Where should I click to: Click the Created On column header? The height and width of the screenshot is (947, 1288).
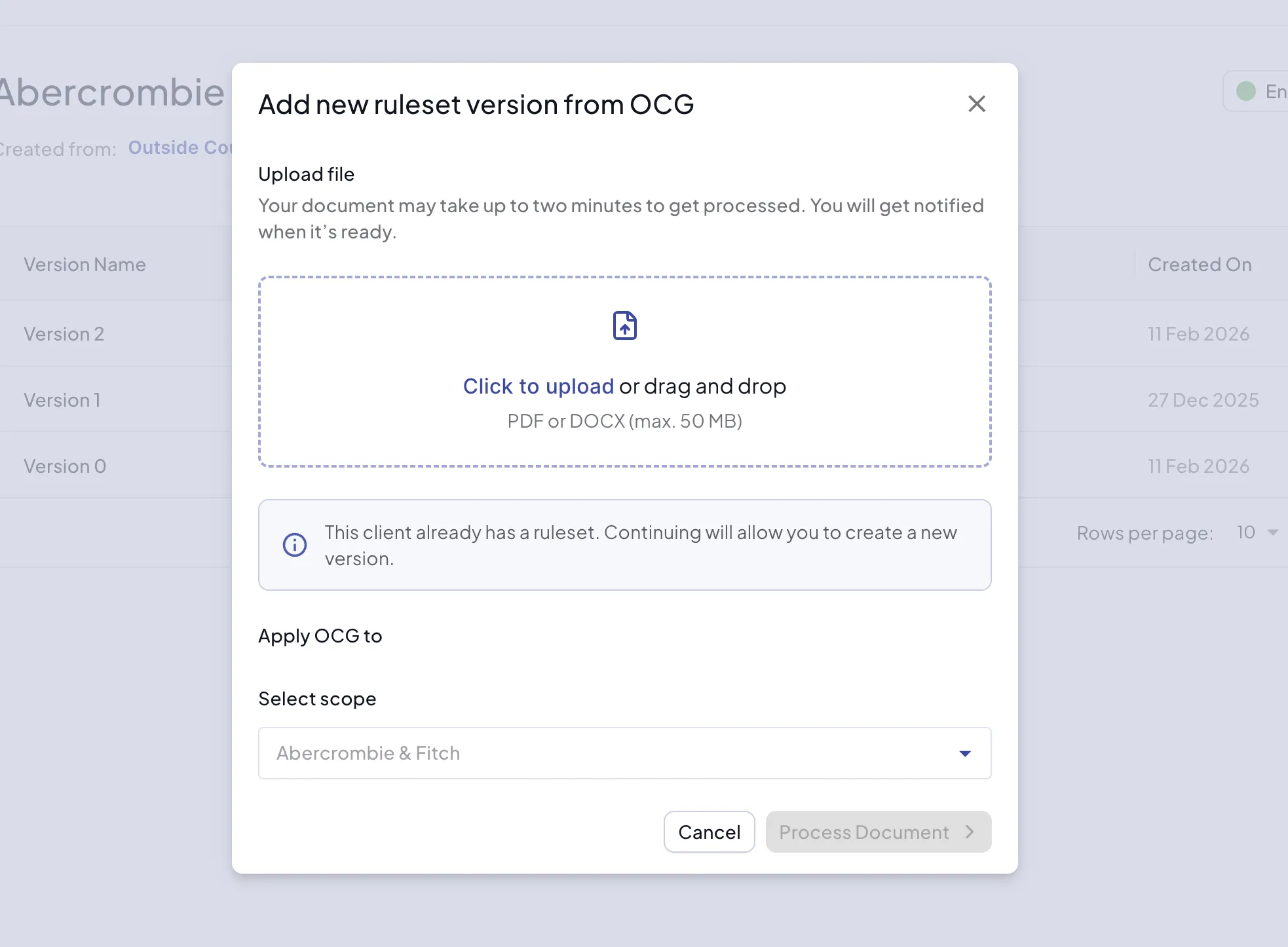click(x=1199, y=265)
